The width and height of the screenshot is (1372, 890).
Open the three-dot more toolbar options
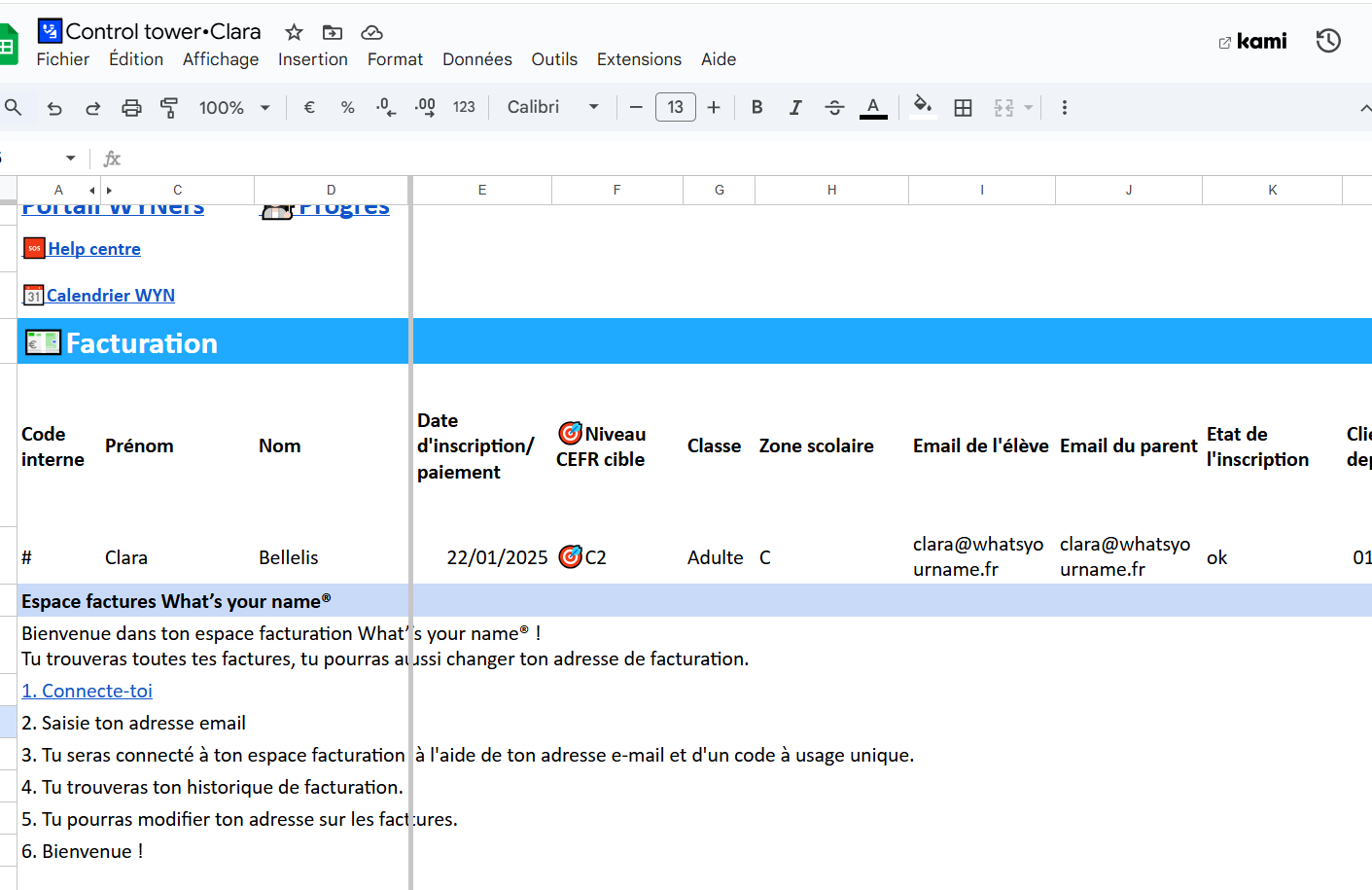tap(1065, 108)
